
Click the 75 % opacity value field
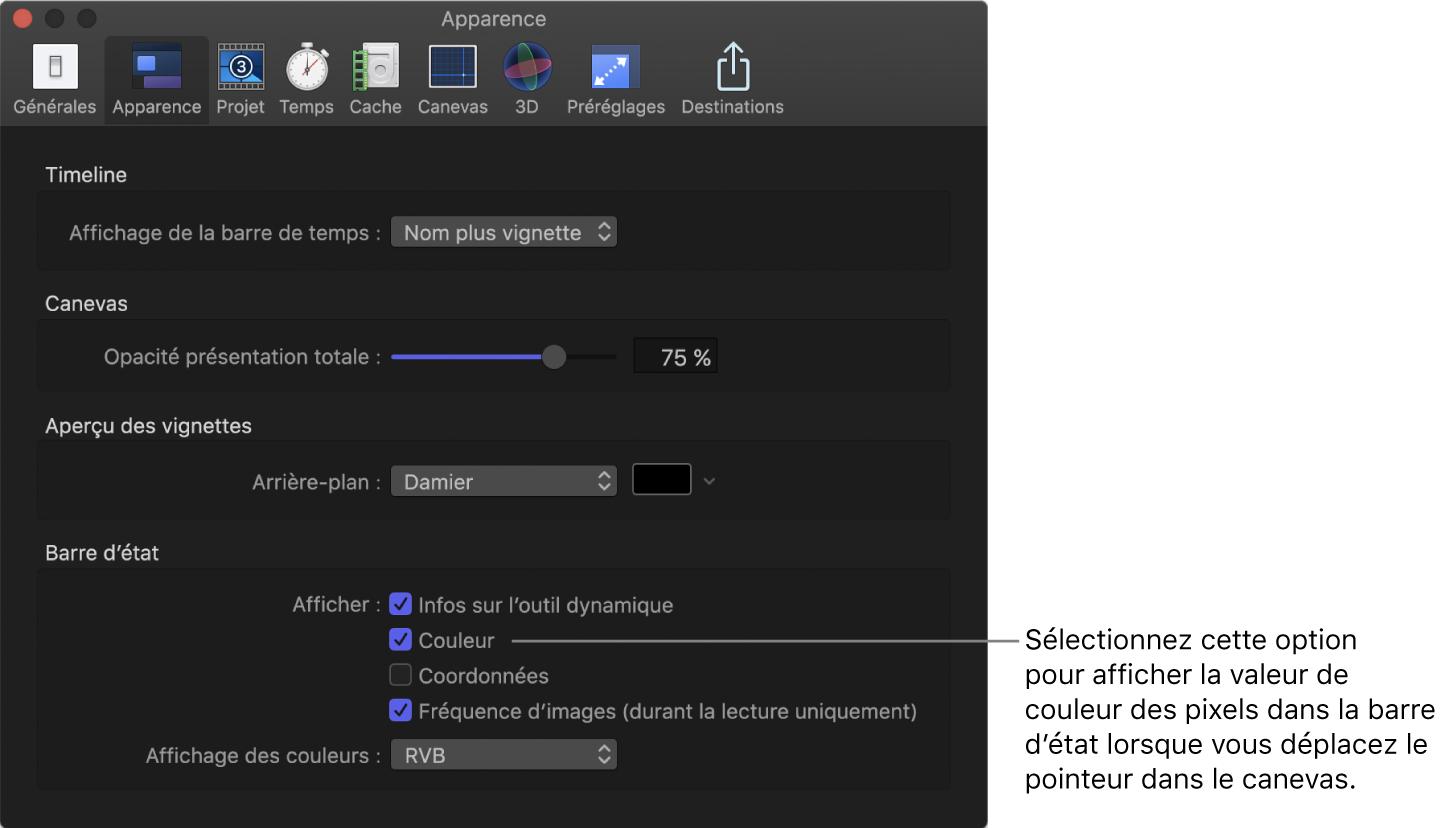pos(676,357)
